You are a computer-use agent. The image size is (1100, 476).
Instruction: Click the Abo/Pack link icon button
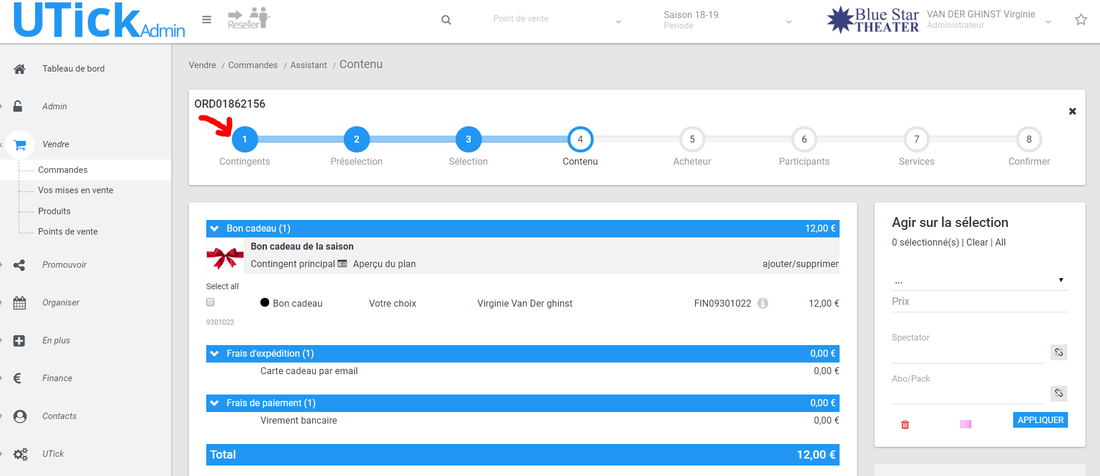(1059, 393)
